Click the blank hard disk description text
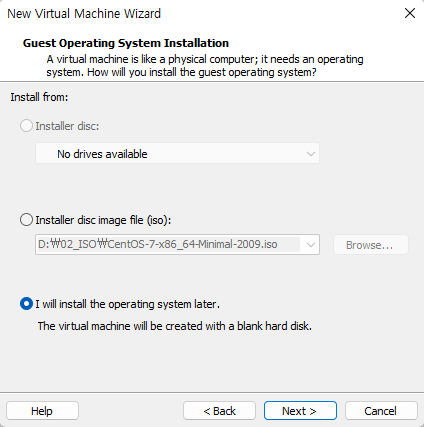424x427 pixels. 175,326
